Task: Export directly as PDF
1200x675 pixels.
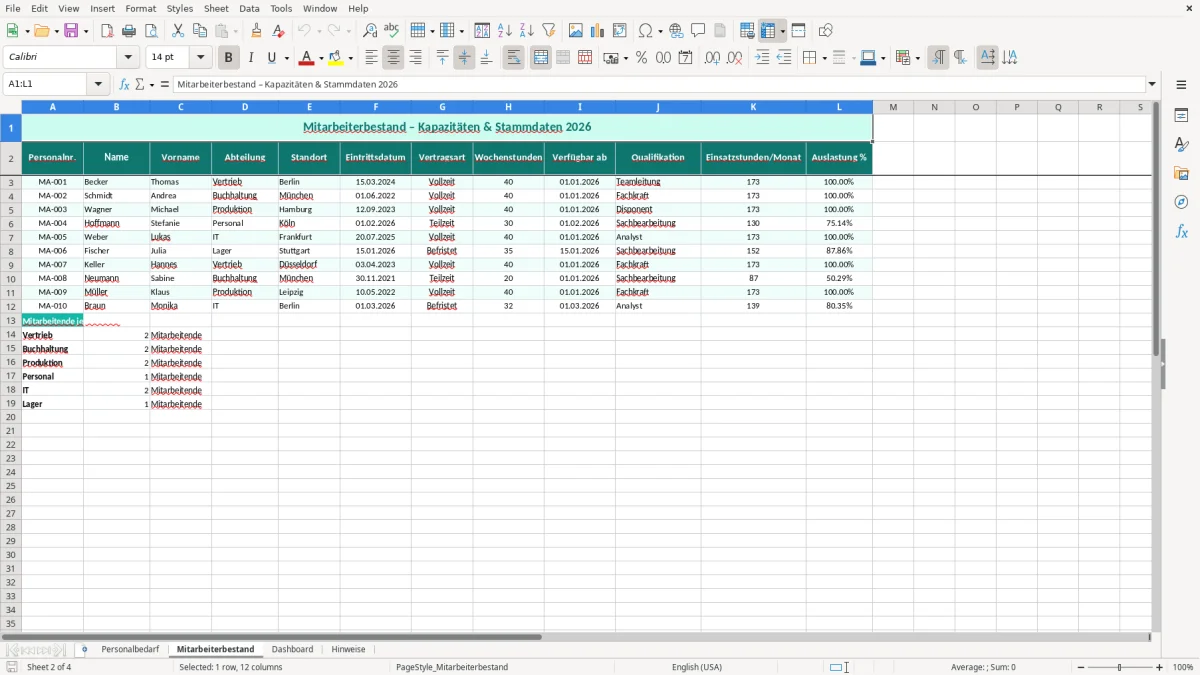Action: pyautogui.click(x=107, y=31)
